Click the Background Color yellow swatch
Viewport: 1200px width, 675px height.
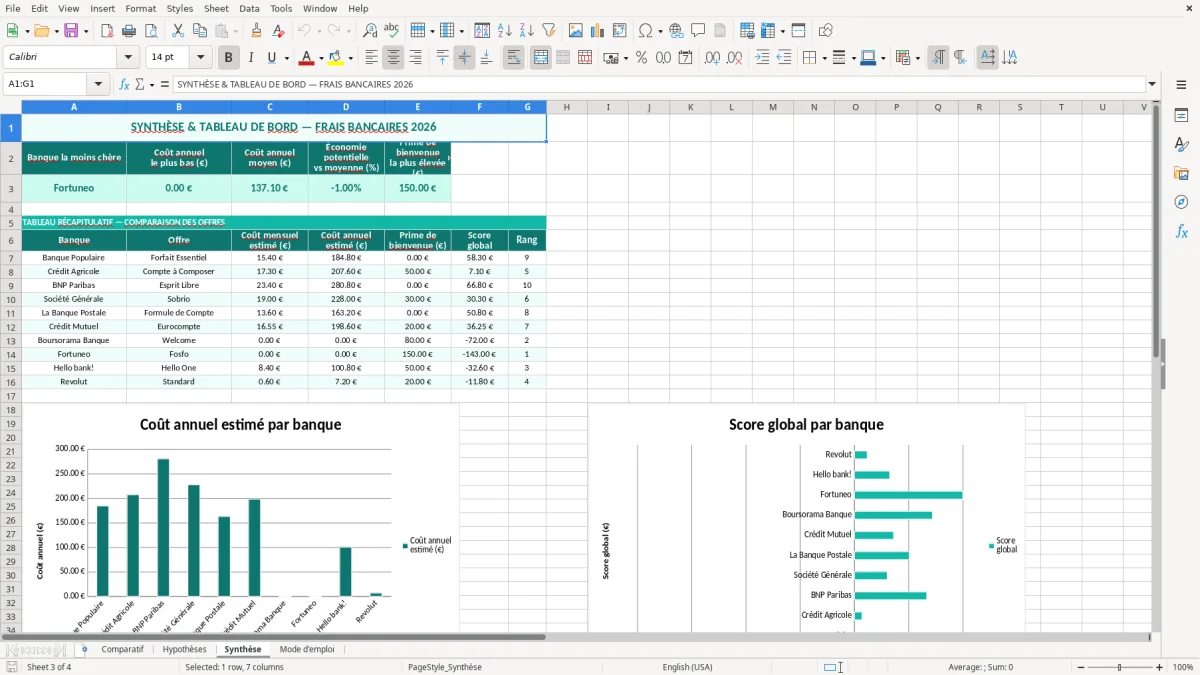(x=336, y=58)
